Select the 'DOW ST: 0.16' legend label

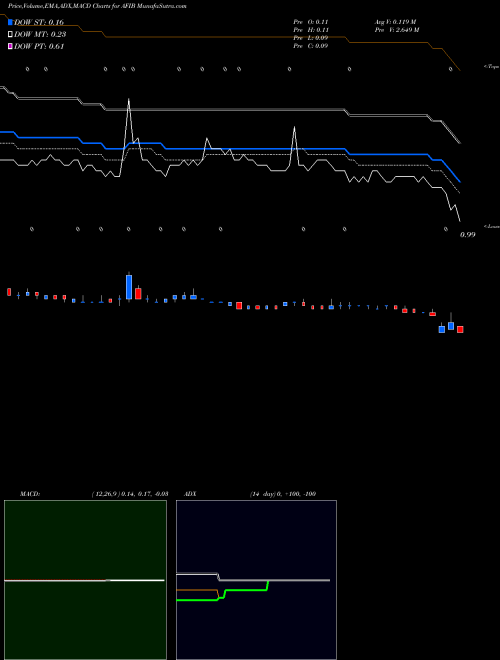tap(39, 22)
